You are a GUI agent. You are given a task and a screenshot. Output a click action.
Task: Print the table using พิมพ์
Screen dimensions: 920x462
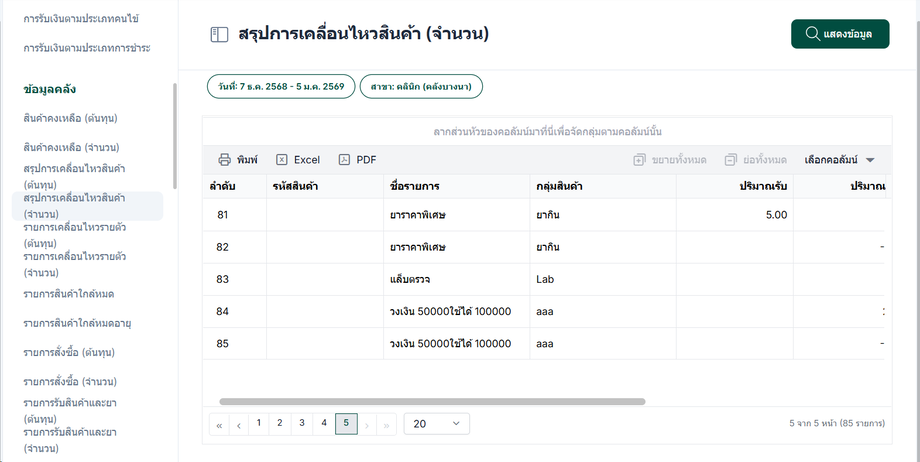pyautogui.click(x=238, y=160)
